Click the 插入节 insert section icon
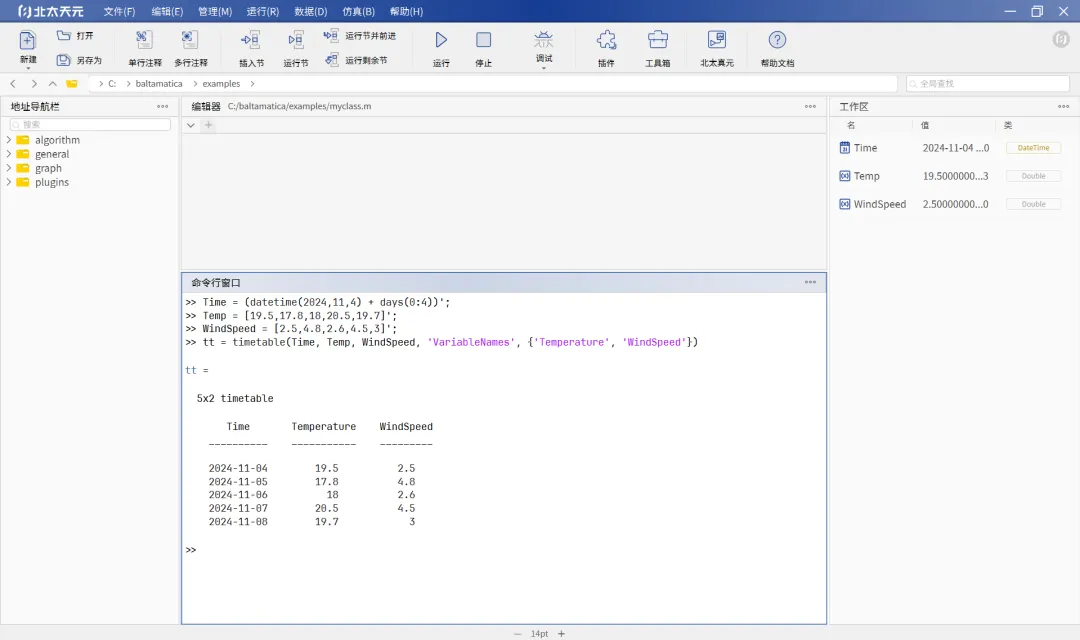Screen dimensions: 1080x640 (251, 40)
